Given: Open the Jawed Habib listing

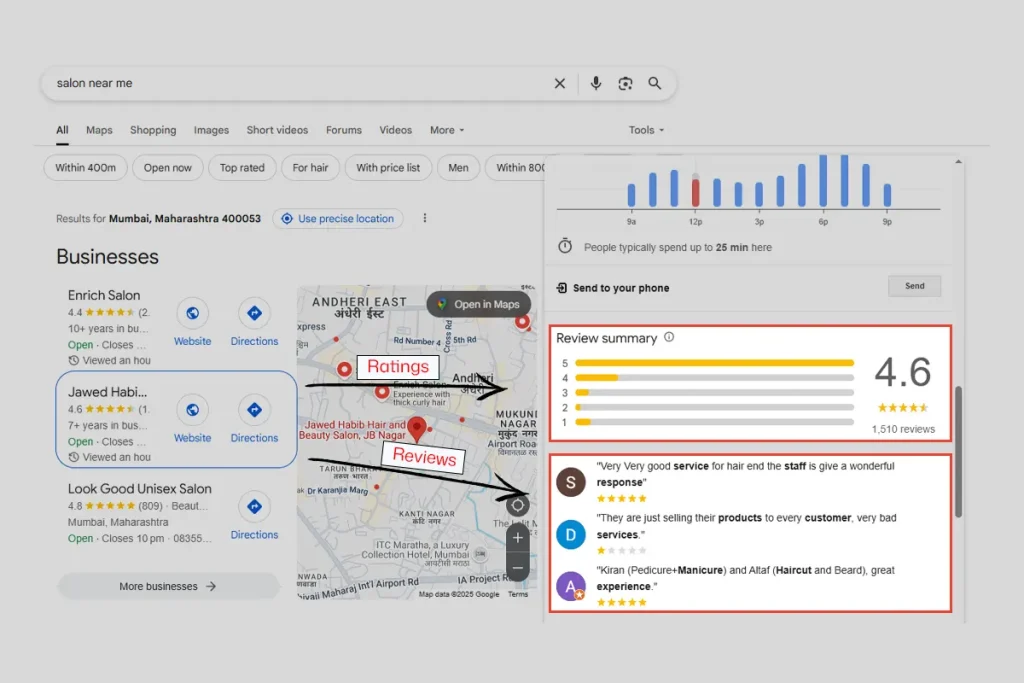Looking at the screenshot, I should tap(108, 392).
